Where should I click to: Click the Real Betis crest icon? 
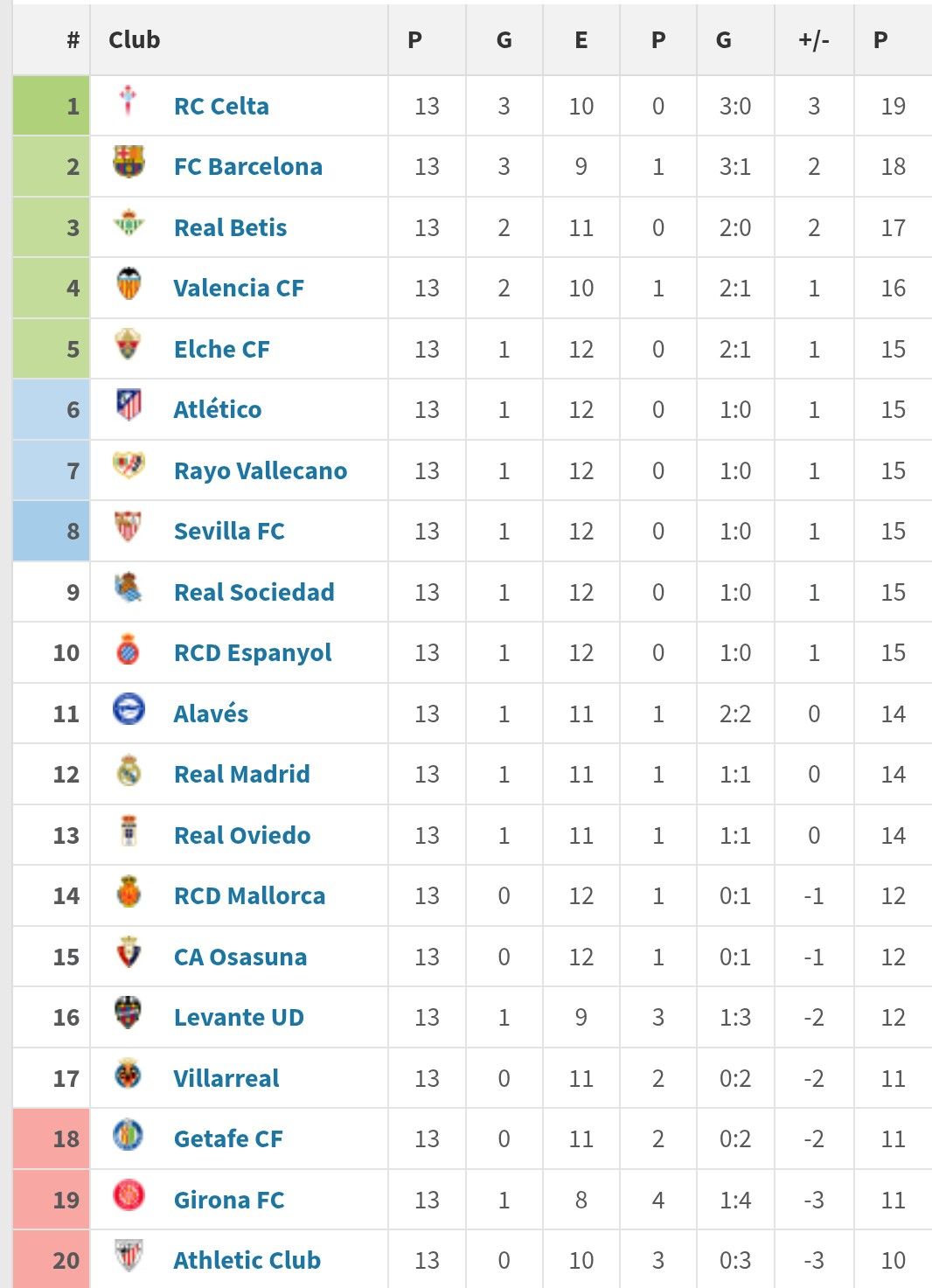(129, 223)
